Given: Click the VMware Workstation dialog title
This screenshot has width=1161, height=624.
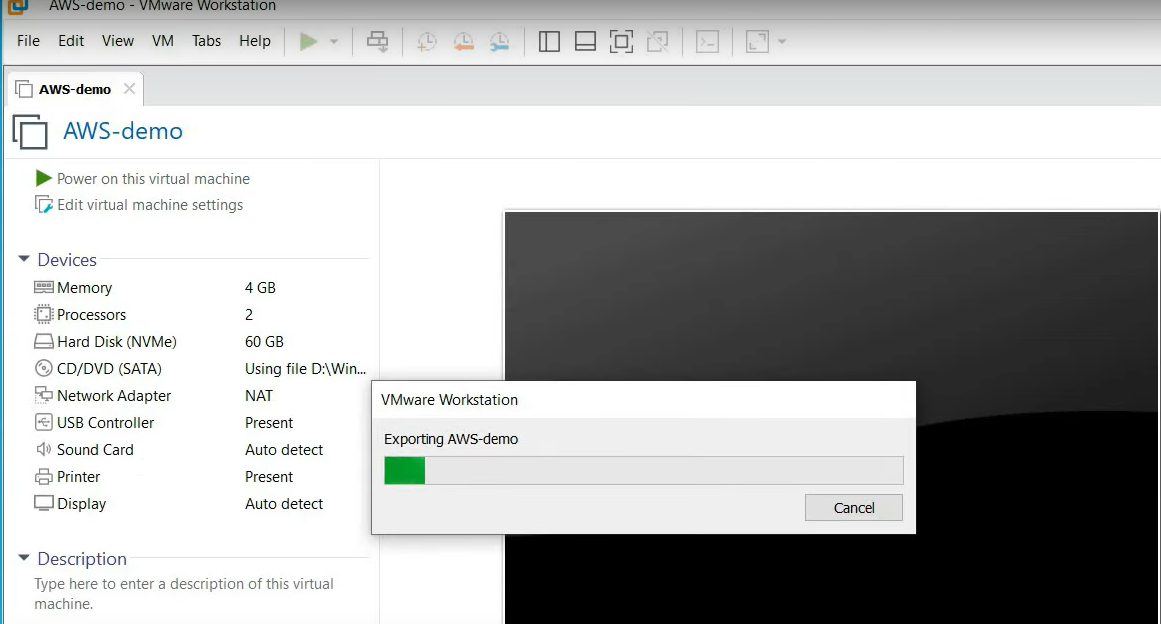Looking at the screenshot, I should 449,400.
